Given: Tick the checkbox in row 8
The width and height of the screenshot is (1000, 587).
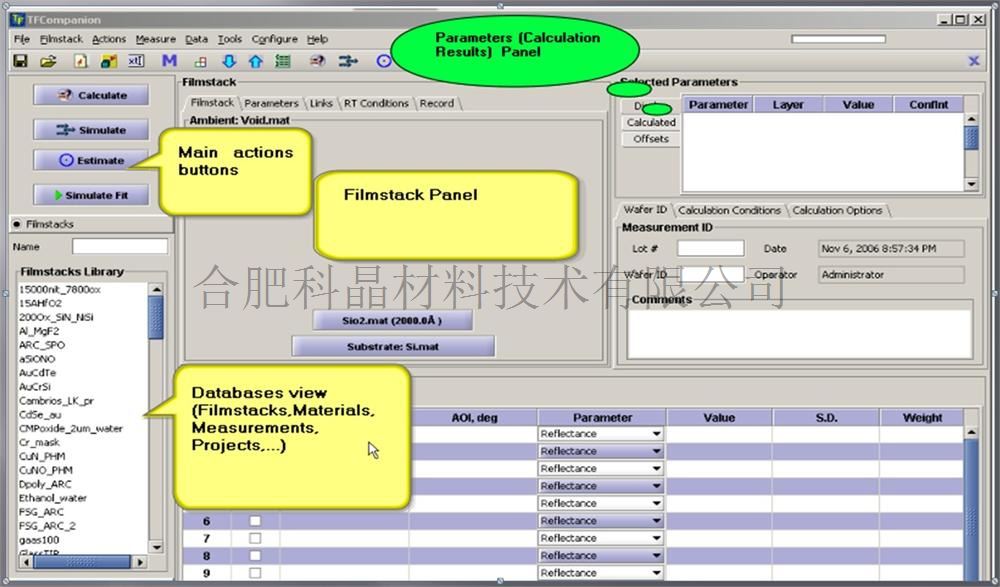Looking at the screenshot, I should pyautogui.click(x=255, y=556).
